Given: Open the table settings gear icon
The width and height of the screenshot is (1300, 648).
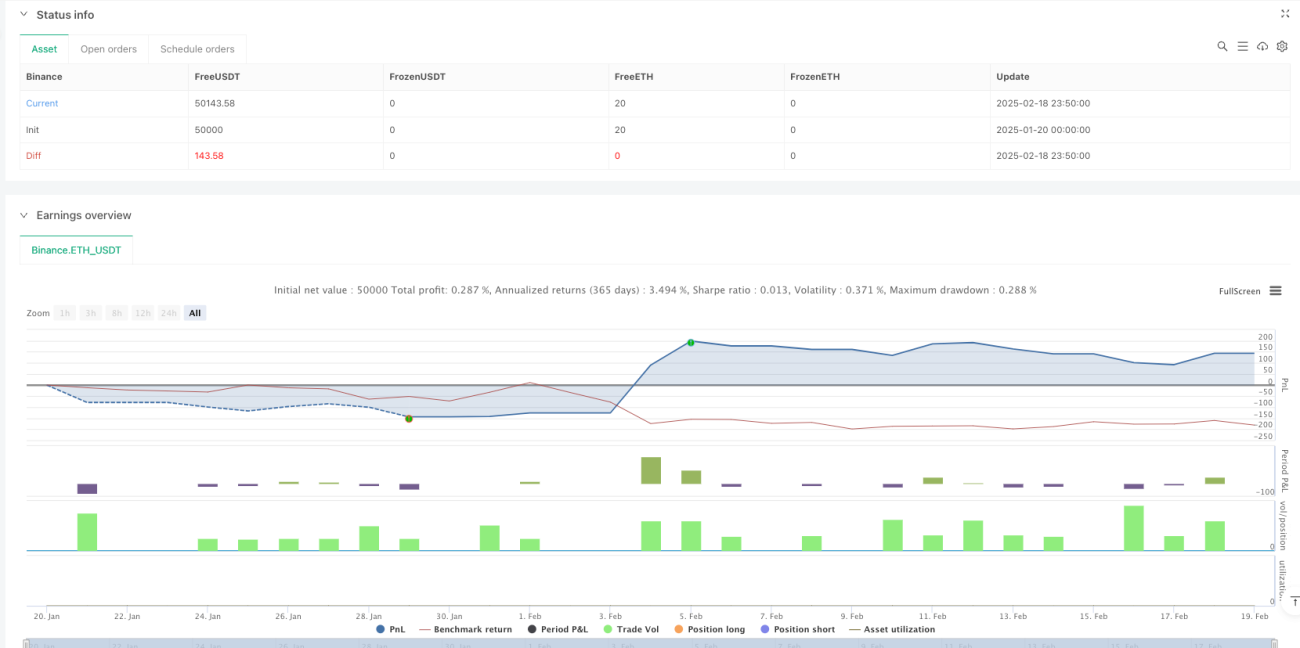Looking at the screenshot, I should pos(1282,46).
